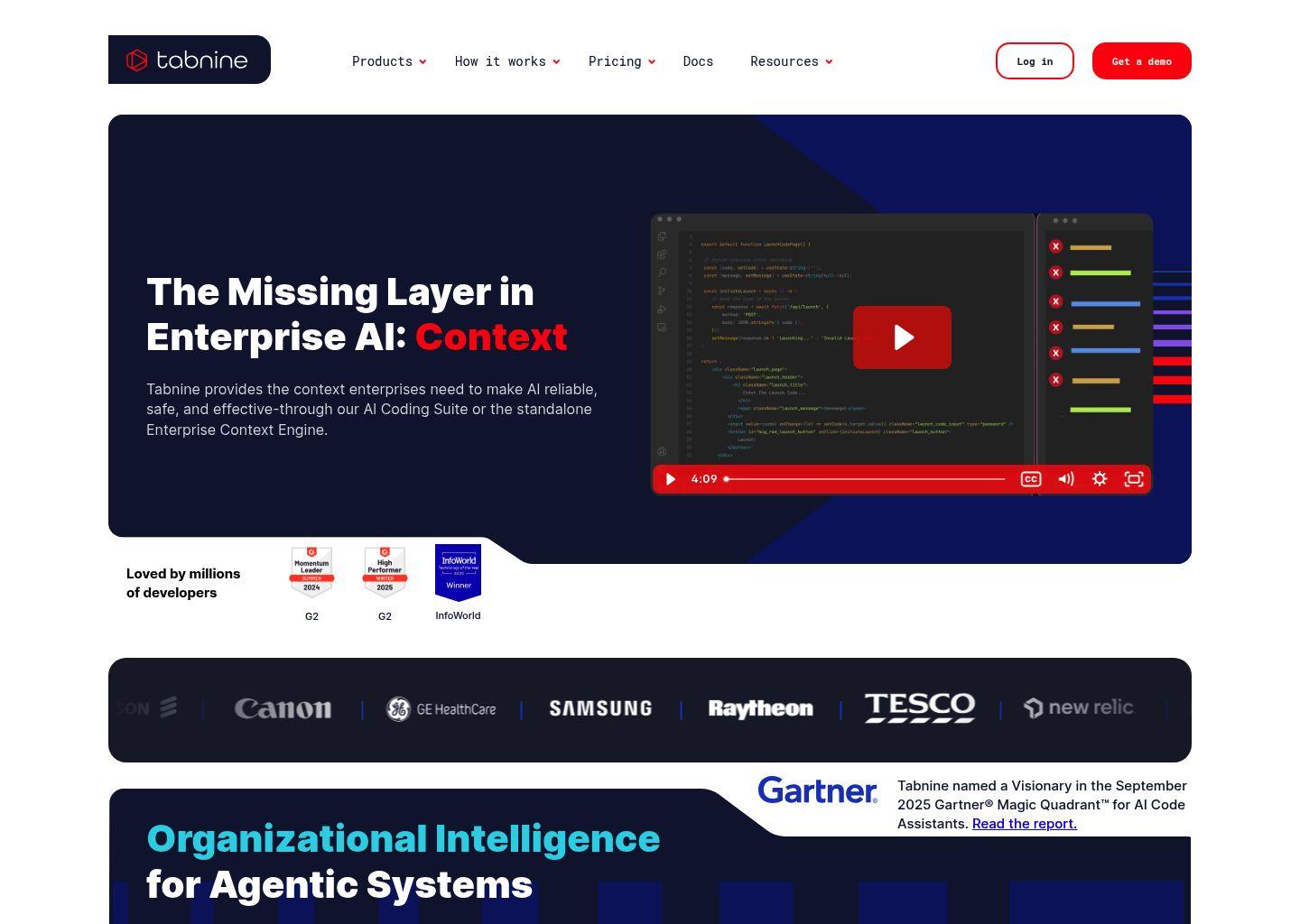Click the InfoWorld Winner badge
The image size is (1300, 924).
point(458,572)
